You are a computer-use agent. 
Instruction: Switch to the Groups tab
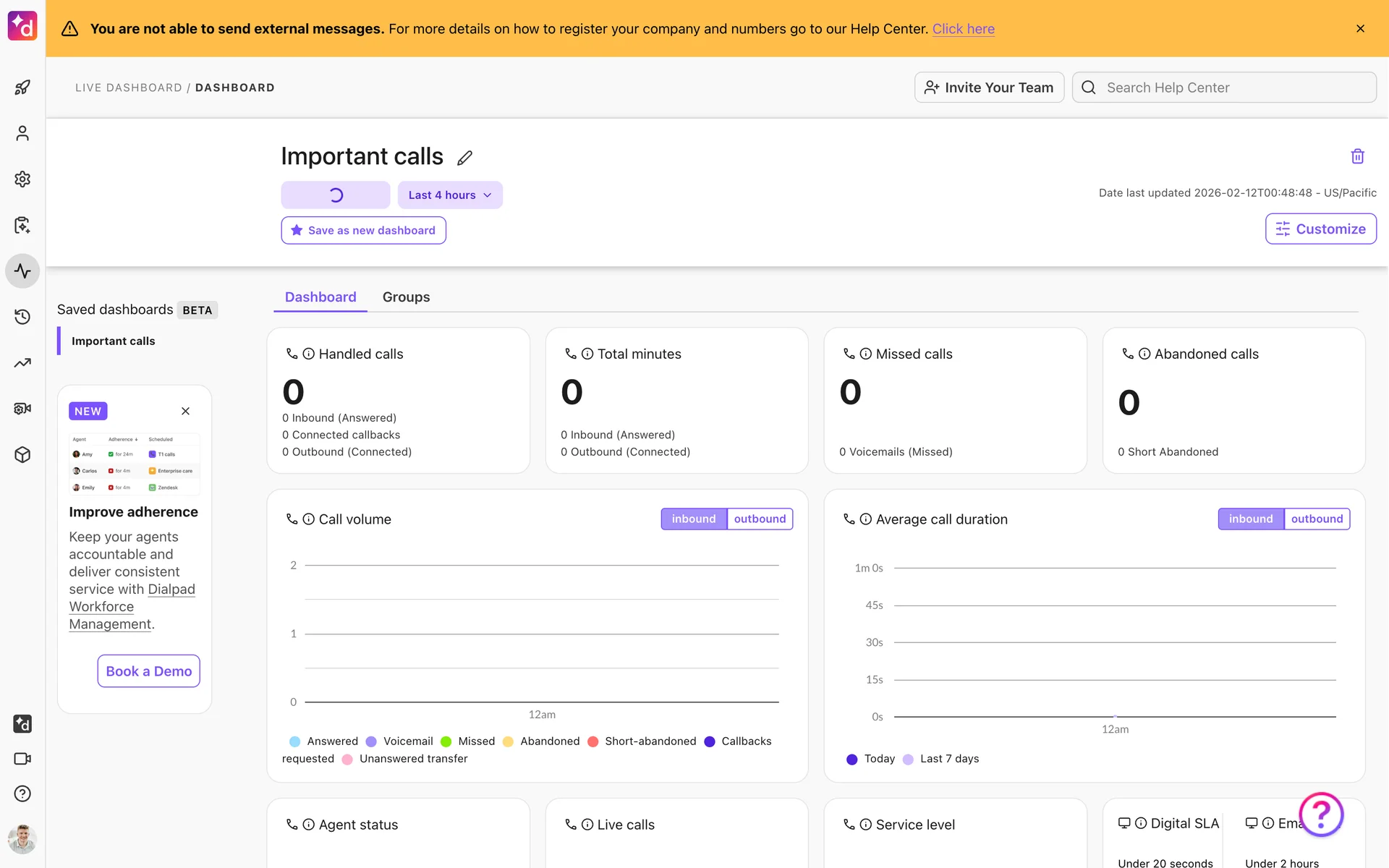point(406,297)
